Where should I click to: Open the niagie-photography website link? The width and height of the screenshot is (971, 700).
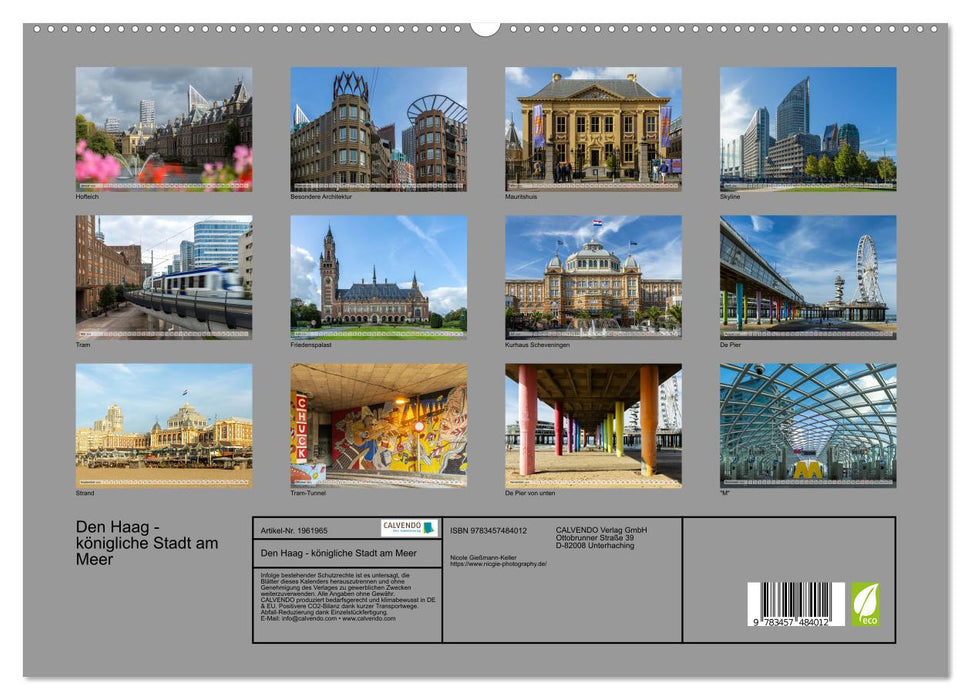(497, 562)
